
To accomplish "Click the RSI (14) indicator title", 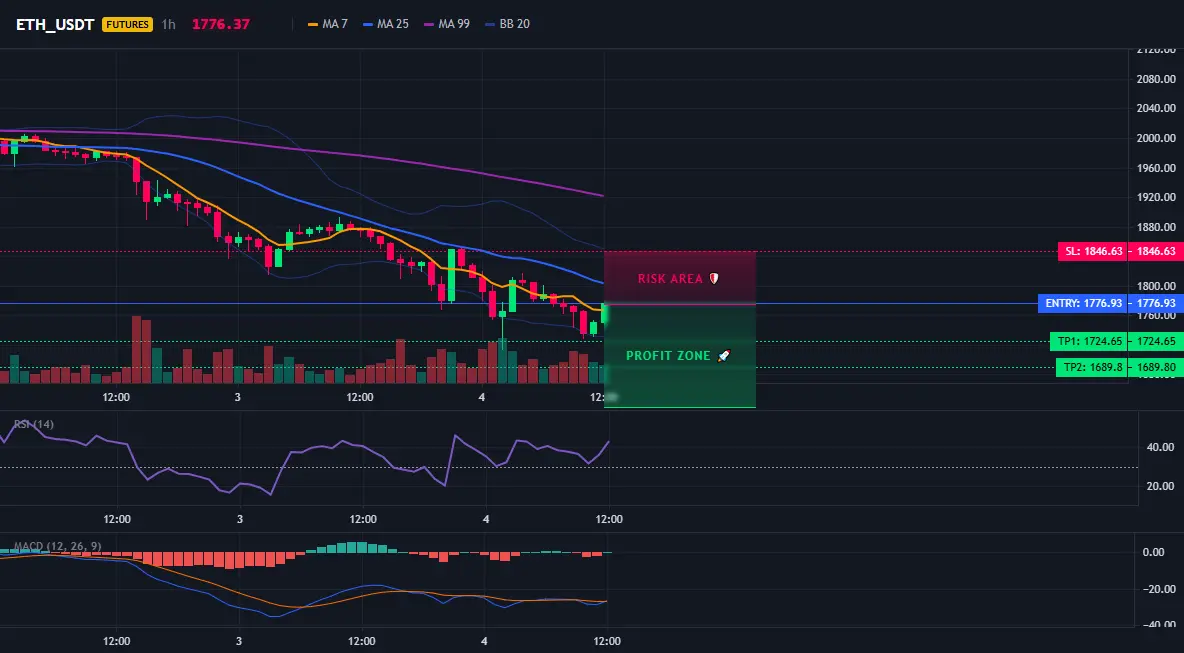I will tap(34, 424).
